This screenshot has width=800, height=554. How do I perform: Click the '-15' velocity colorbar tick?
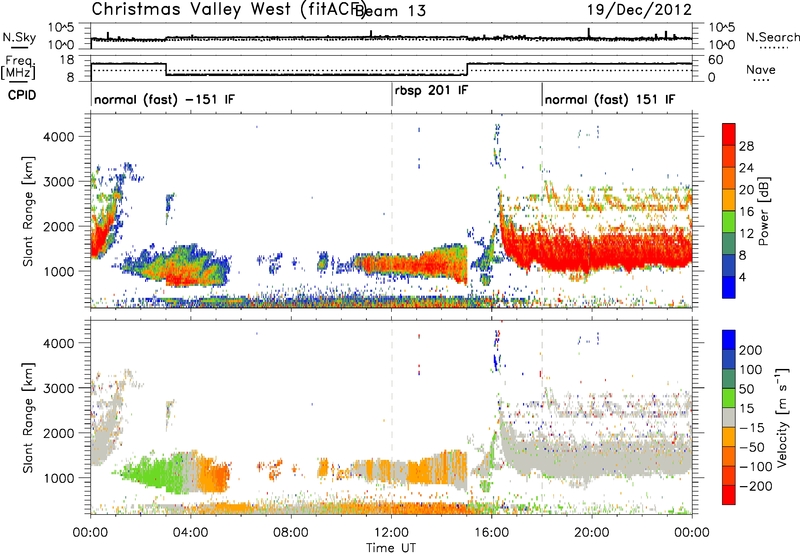tap(752, 428)
